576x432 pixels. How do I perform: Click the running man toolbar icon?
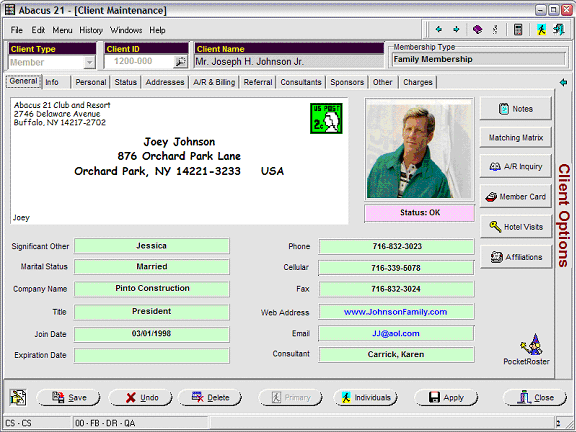coord(541,29)
